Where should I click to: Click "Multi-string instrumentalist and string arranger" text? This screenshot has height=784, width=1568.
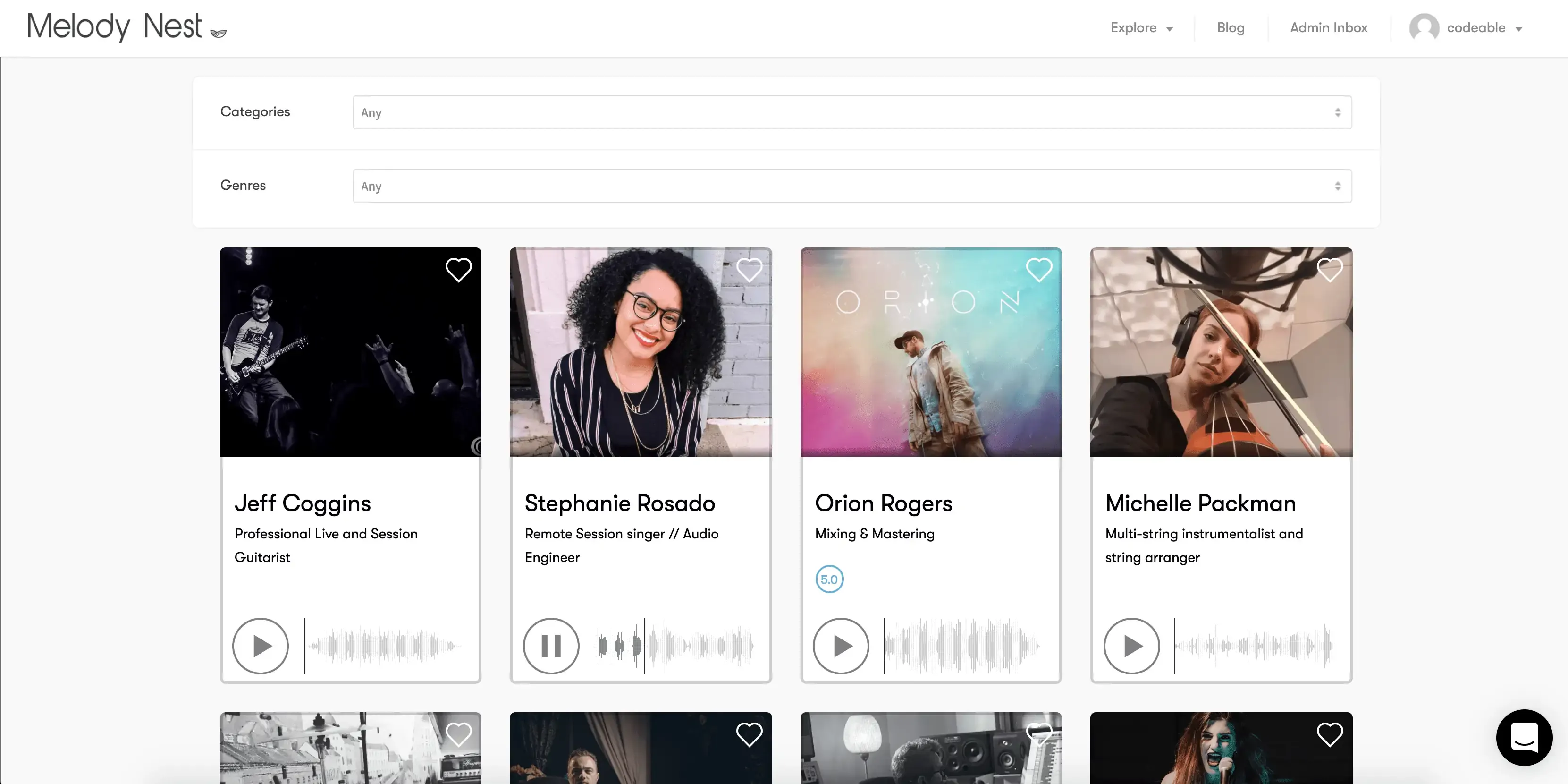(1204, 545)
